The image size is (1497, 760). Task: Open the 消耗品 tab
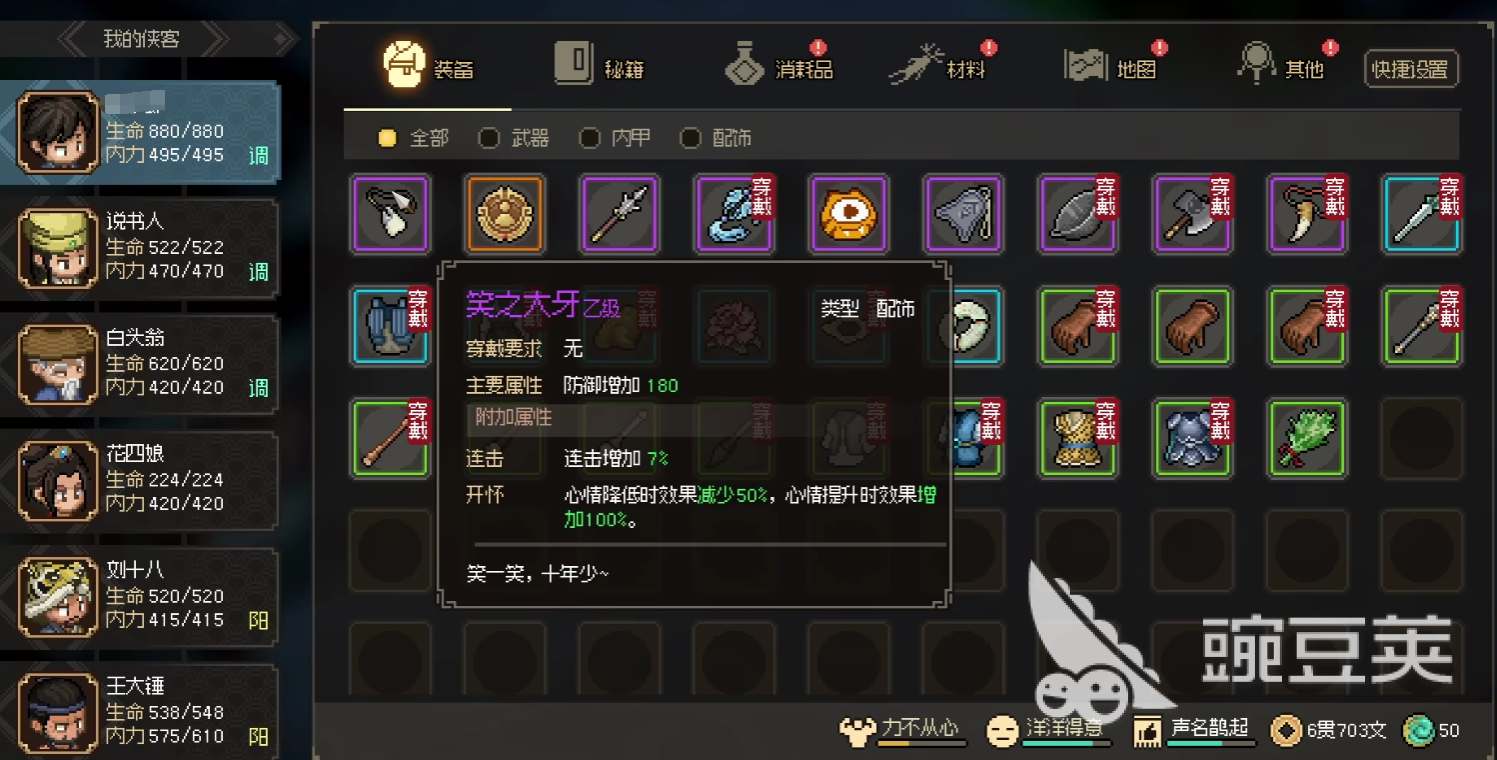(x=779, y=65)
